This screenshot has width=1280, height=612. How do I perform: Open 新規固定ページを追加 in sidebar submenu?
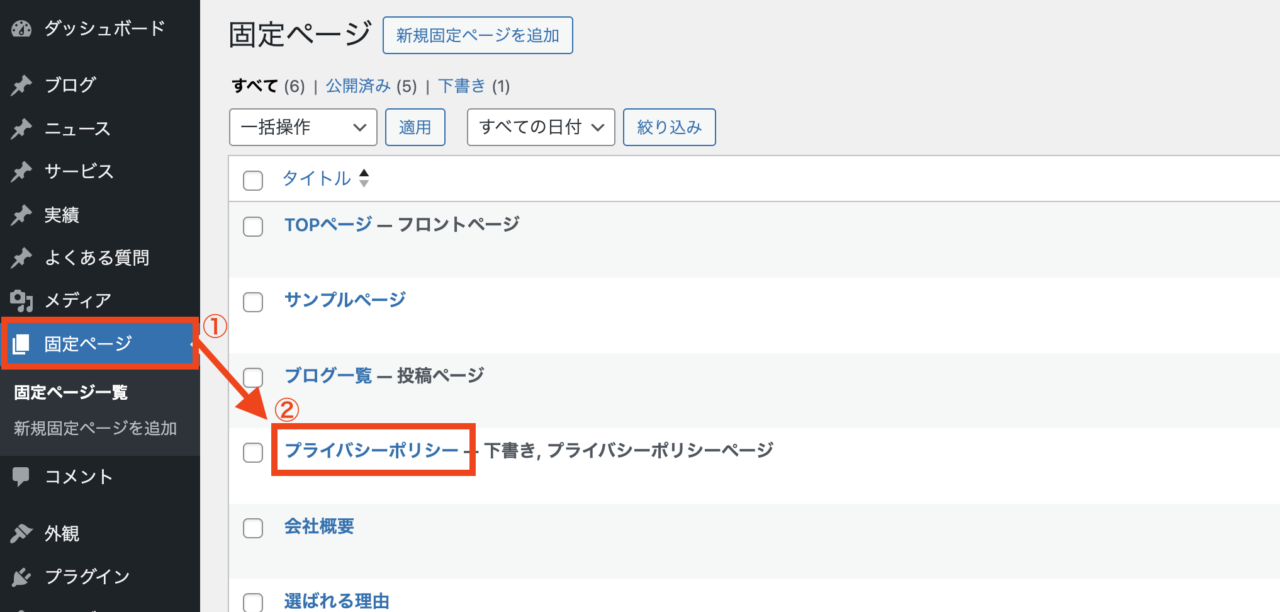(x=95, y=429)
